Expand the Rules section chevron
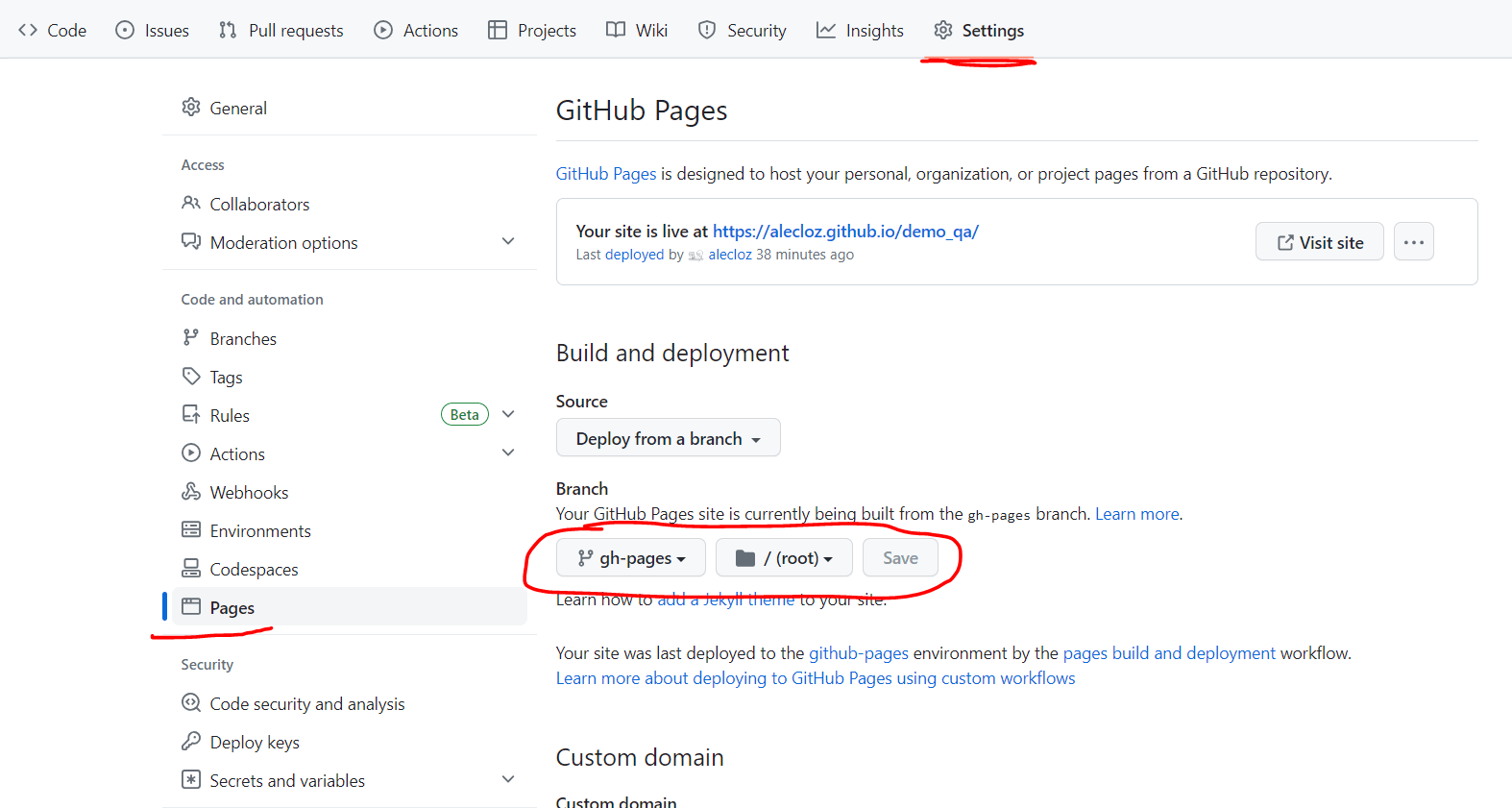 pos(508,414)
